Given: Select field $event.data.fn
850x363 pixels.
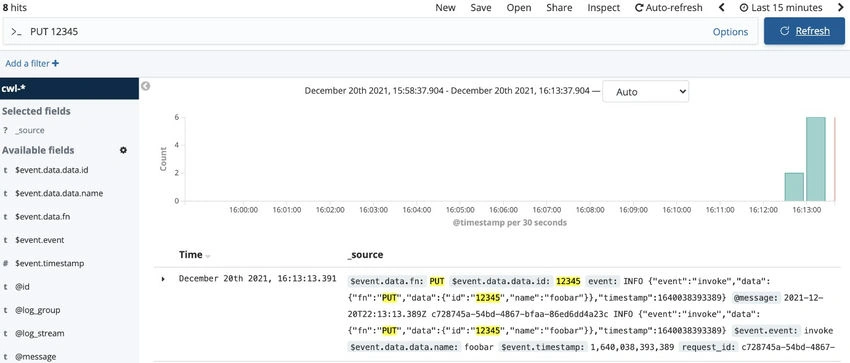Looking at the screenshot, I should (x=42, y=217).
